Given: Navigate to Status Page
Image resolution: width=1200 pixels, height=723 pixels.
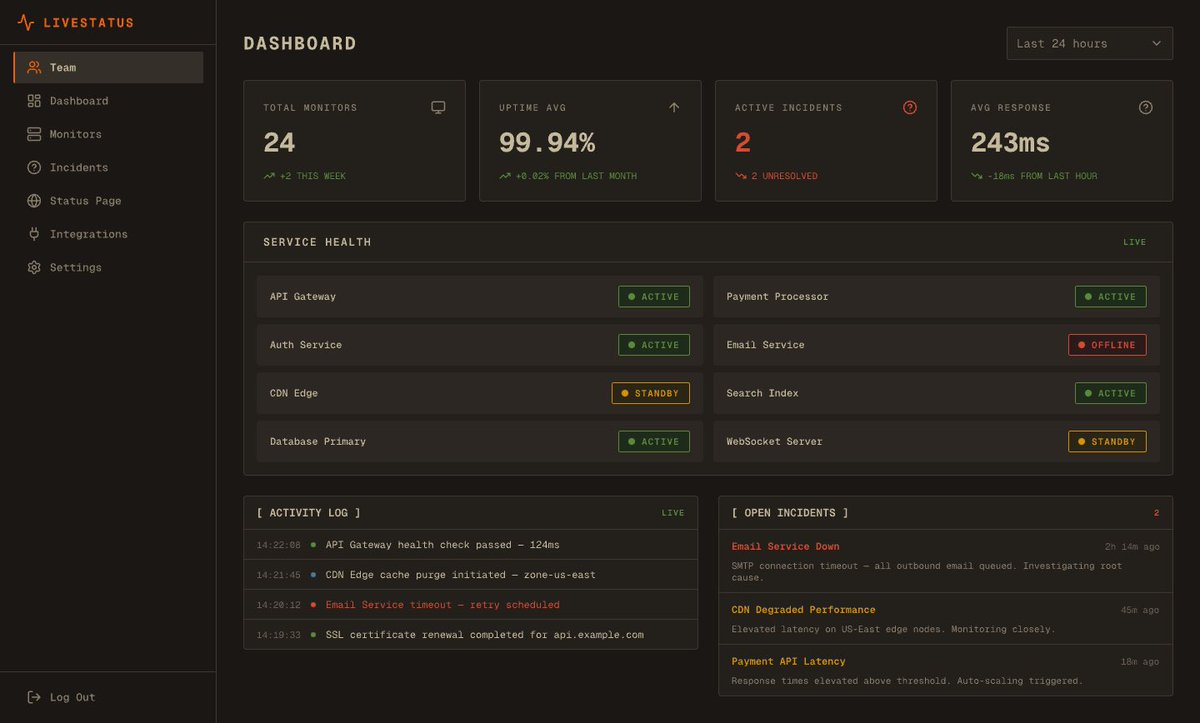Looking at the screenshot, I should (x=108, y=200).
